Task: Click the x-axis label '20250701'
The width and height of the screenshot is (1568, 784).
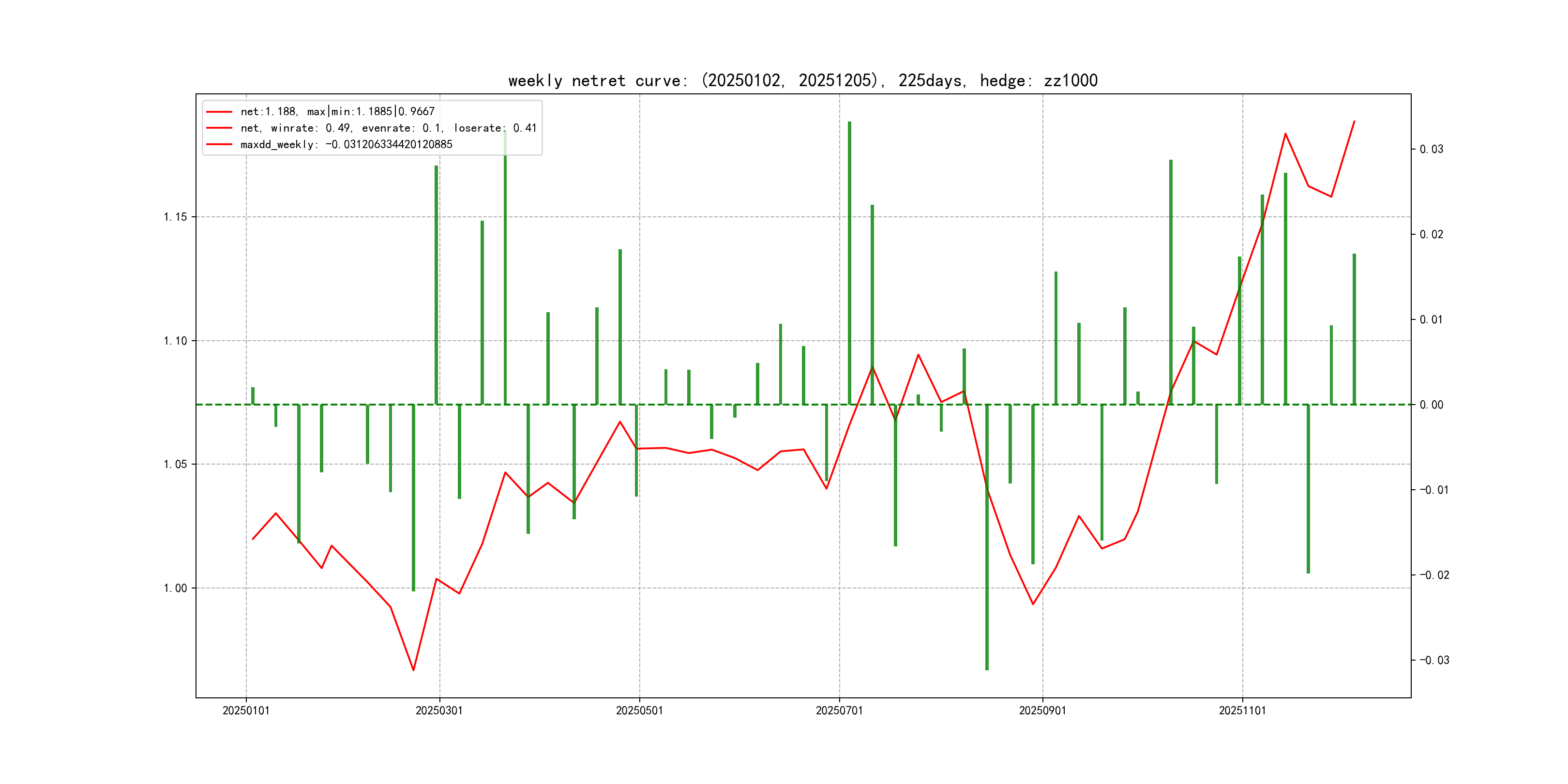Action: (x=839, y=710)
